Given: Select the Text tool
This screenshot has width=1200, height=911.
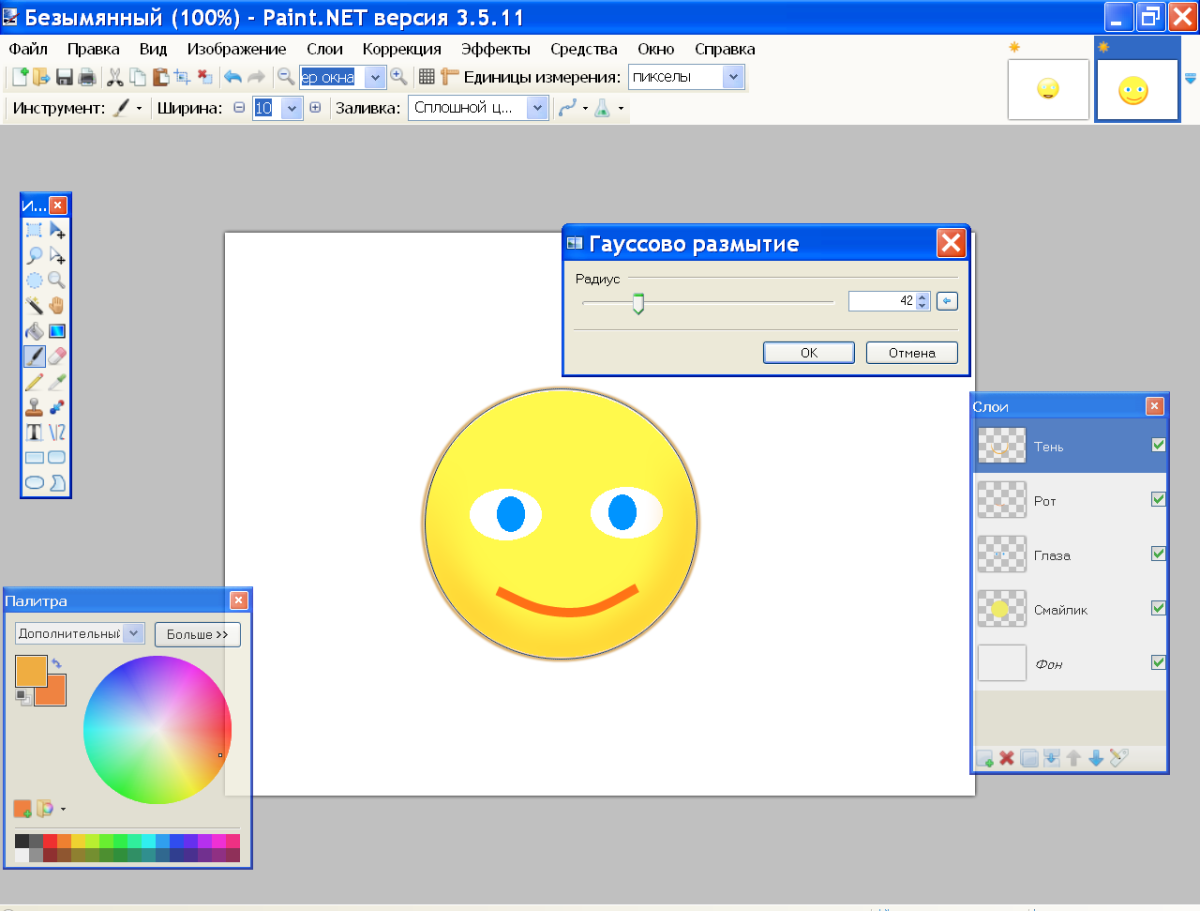Looking at the screenshot, I should click(34, 432).
